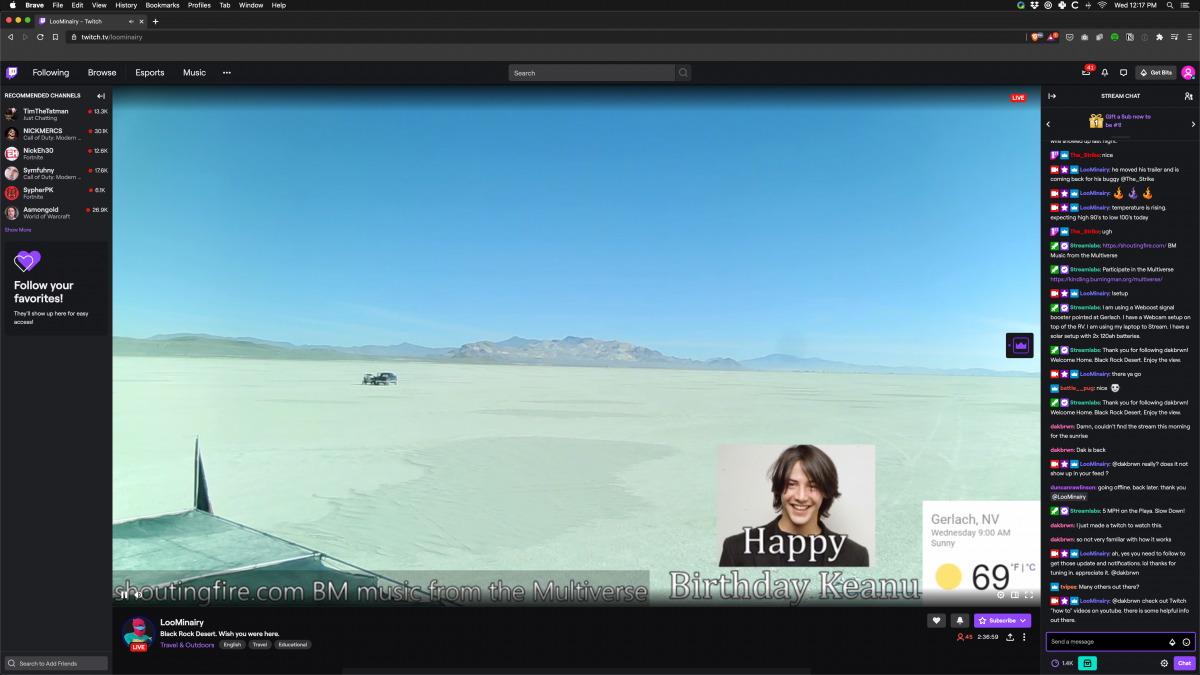This screenshot has width=1200, height=675.
Task: Click the Gift a Sub banner
Action: pyautogui.click(x=1120, y=121)
